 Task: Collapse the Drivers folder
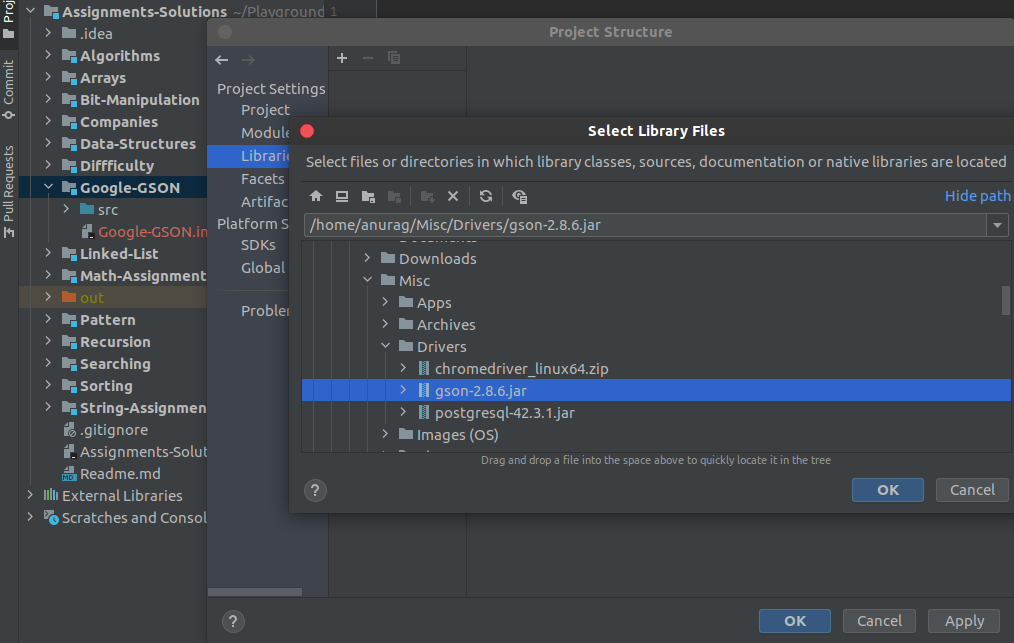[386, 347]
